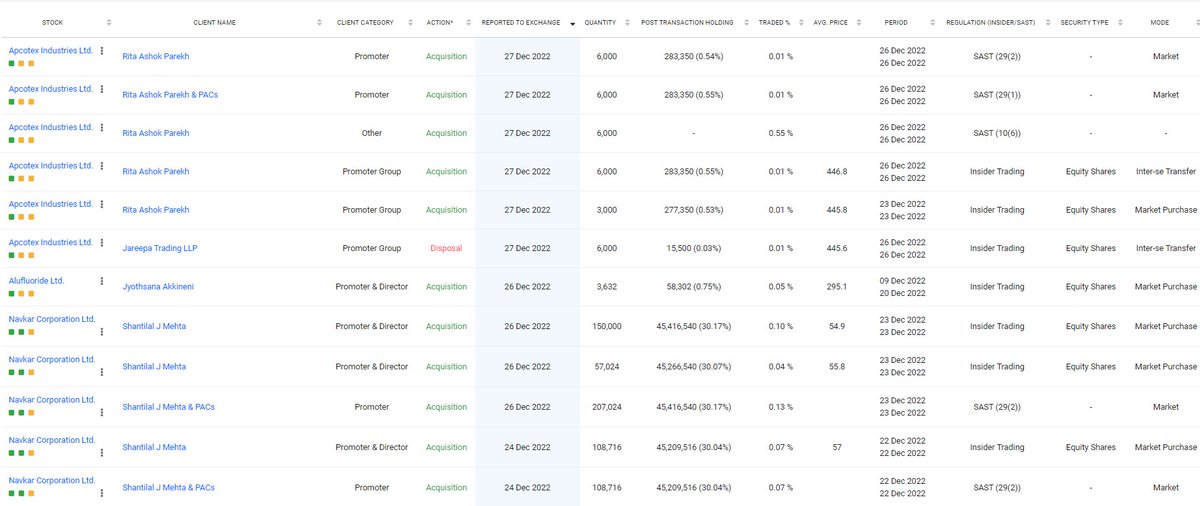The image size is (1200, 506).
Task: Click the red Disposal action text
Action: click(x=446, y=248)
